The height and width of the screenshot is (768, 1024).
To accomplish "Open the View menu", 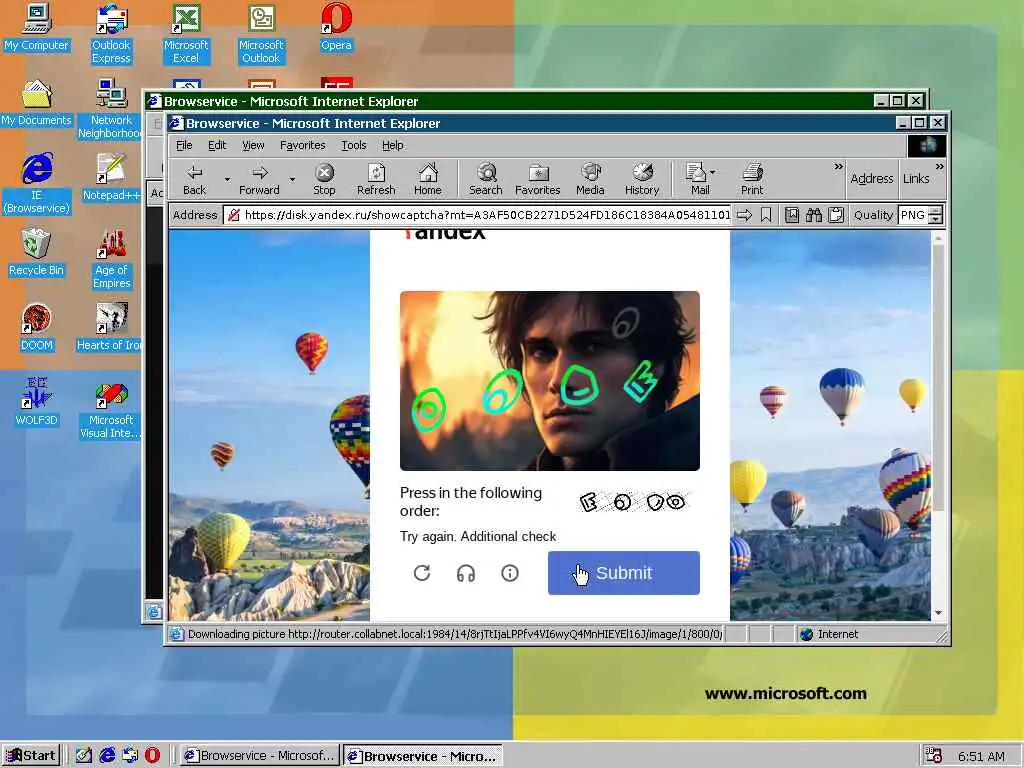I will point(253,145).
